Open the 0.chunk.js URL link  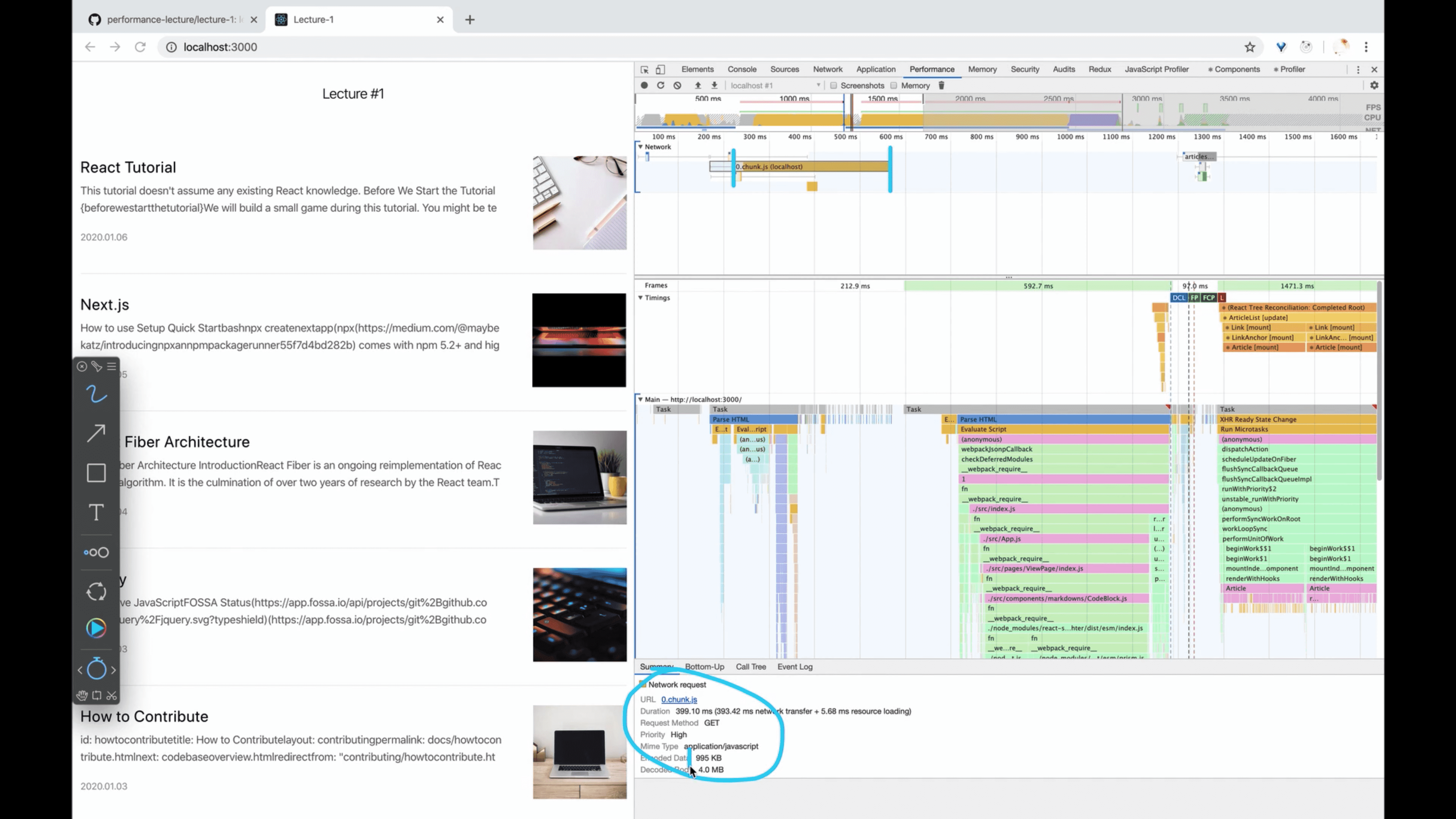[x=679, y=700]
